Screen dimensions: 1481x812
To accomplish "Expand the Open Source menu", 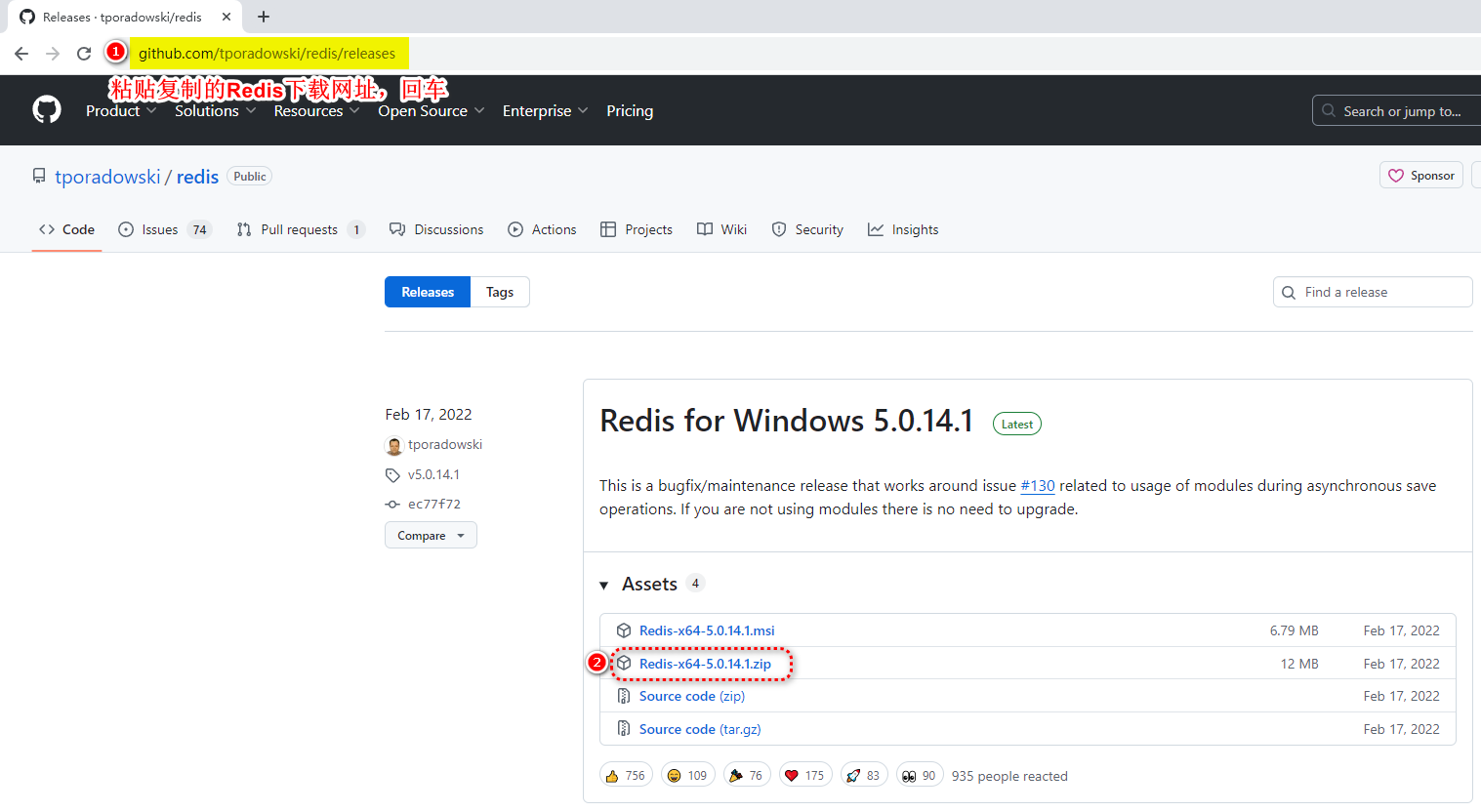I will (432, 111).
